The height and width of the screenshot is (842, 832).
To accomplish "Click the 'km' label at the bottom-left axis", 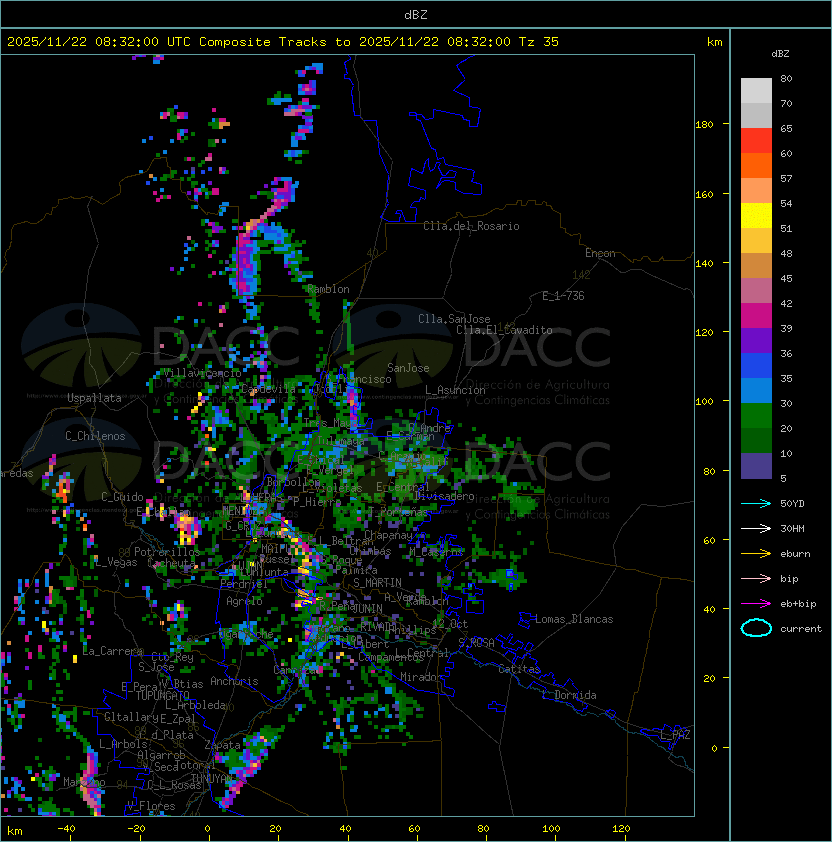I will tap(15, 831).
